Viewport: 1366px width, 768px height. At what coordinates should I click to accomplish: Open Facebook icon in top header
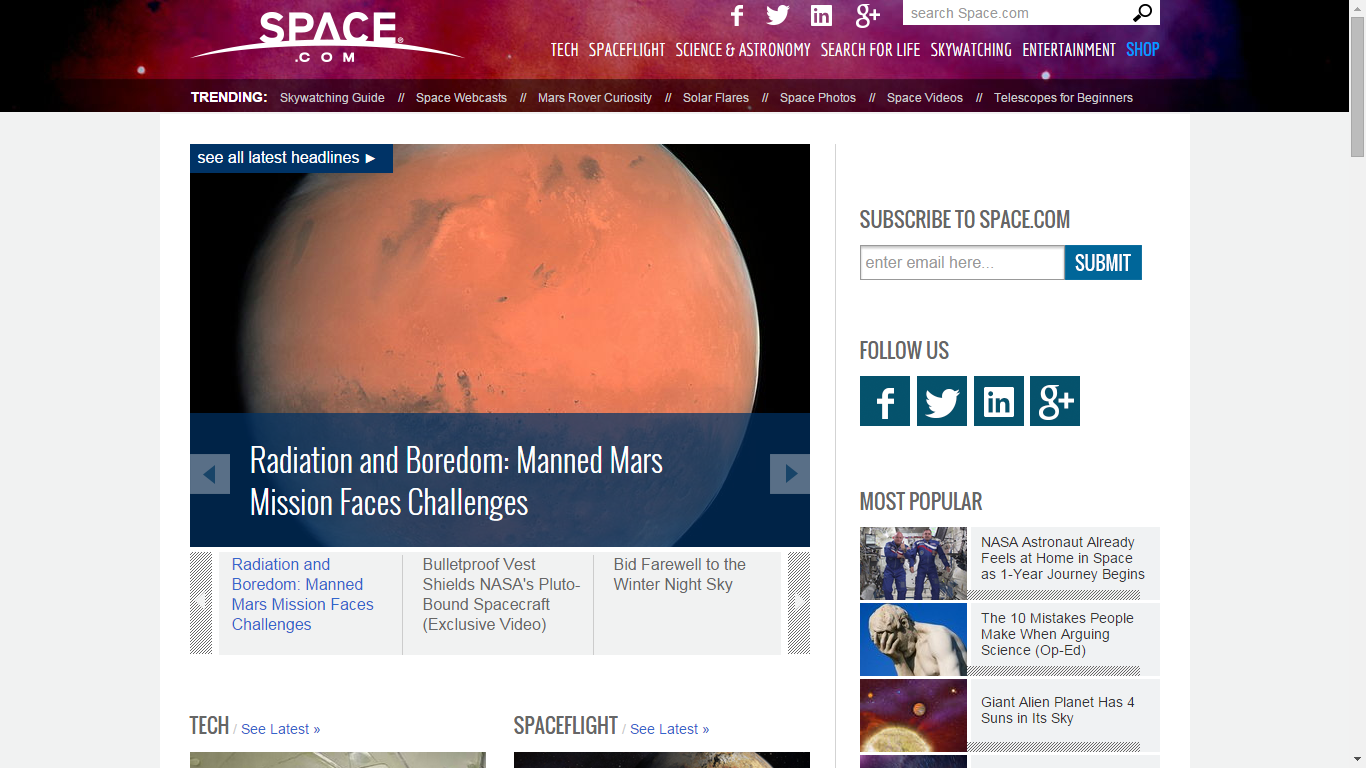(x=737, y=15)
